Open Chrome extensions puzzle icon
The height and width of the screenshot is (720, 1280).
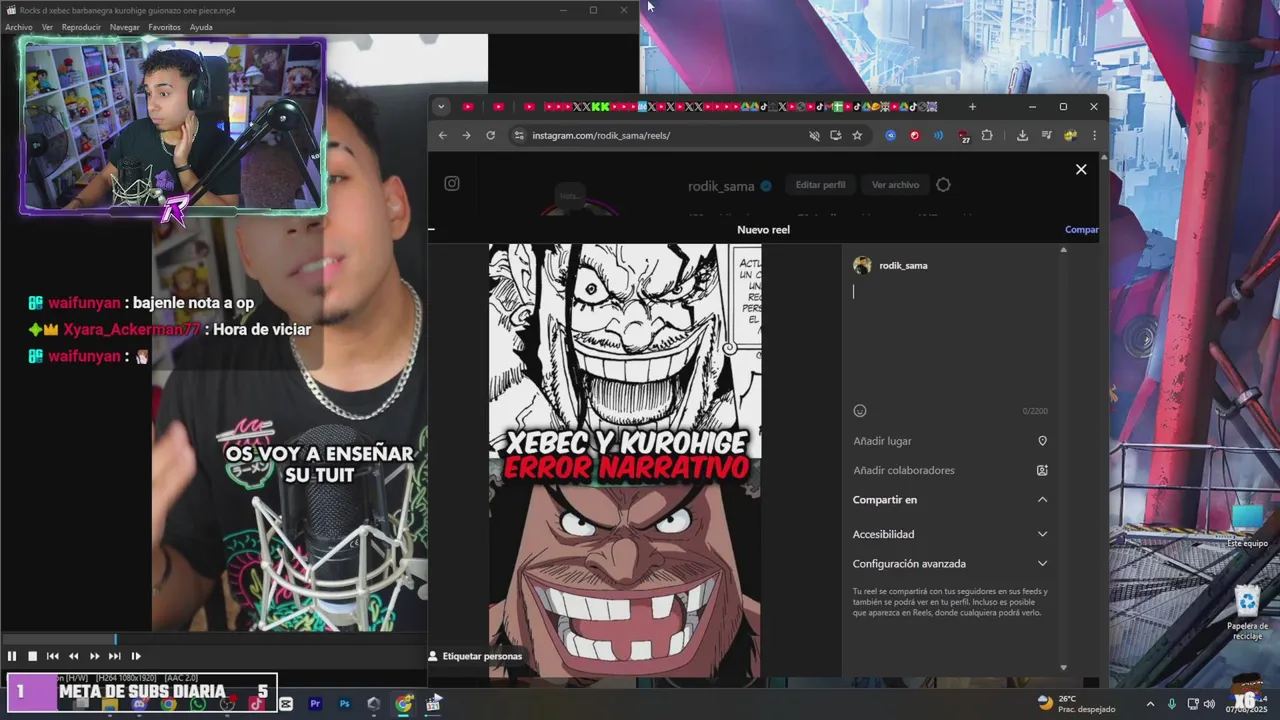click(987, 135)
